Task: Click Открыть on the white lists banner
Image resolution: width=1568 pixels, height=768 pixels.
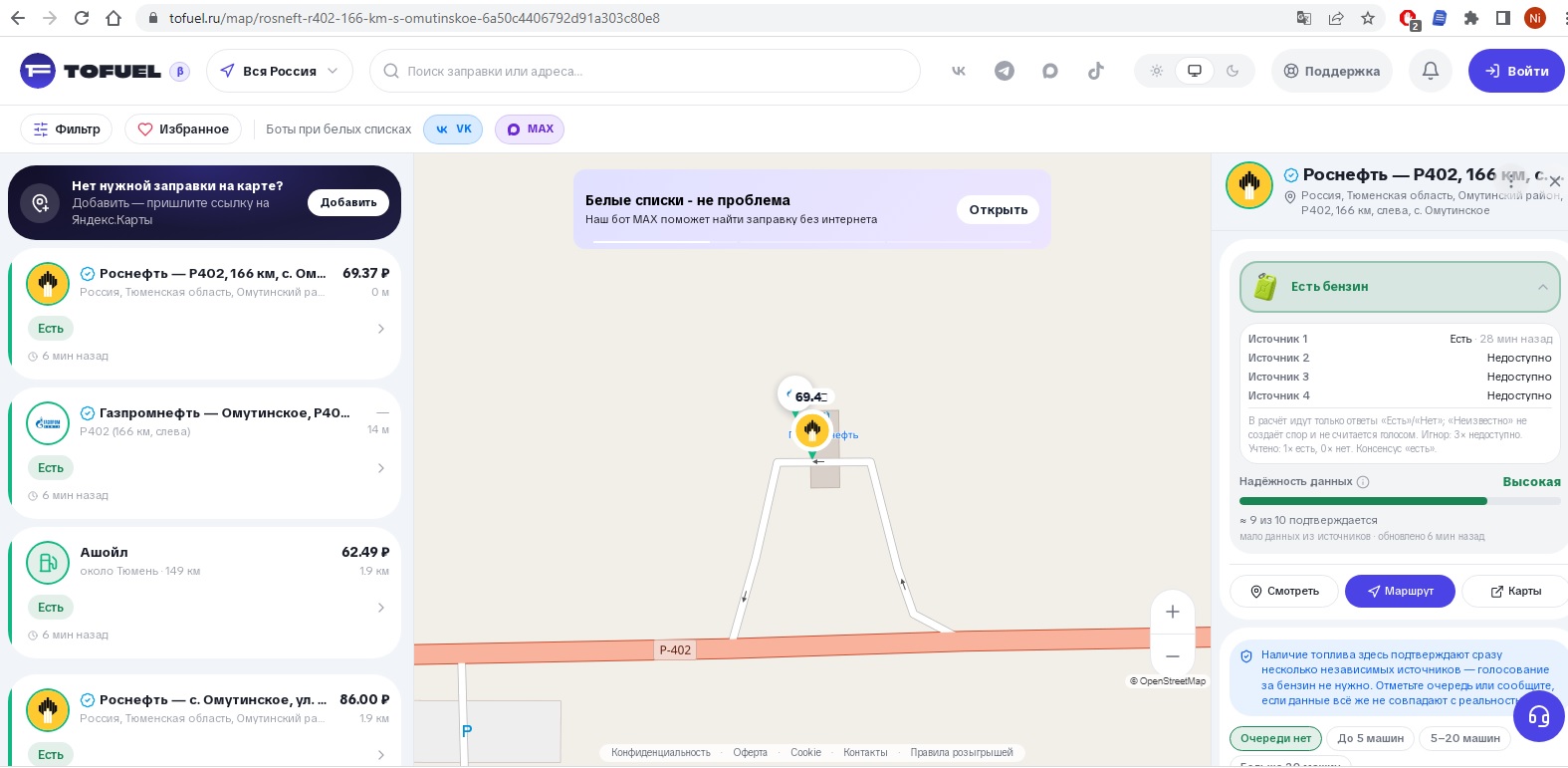Action: point(999,209)
